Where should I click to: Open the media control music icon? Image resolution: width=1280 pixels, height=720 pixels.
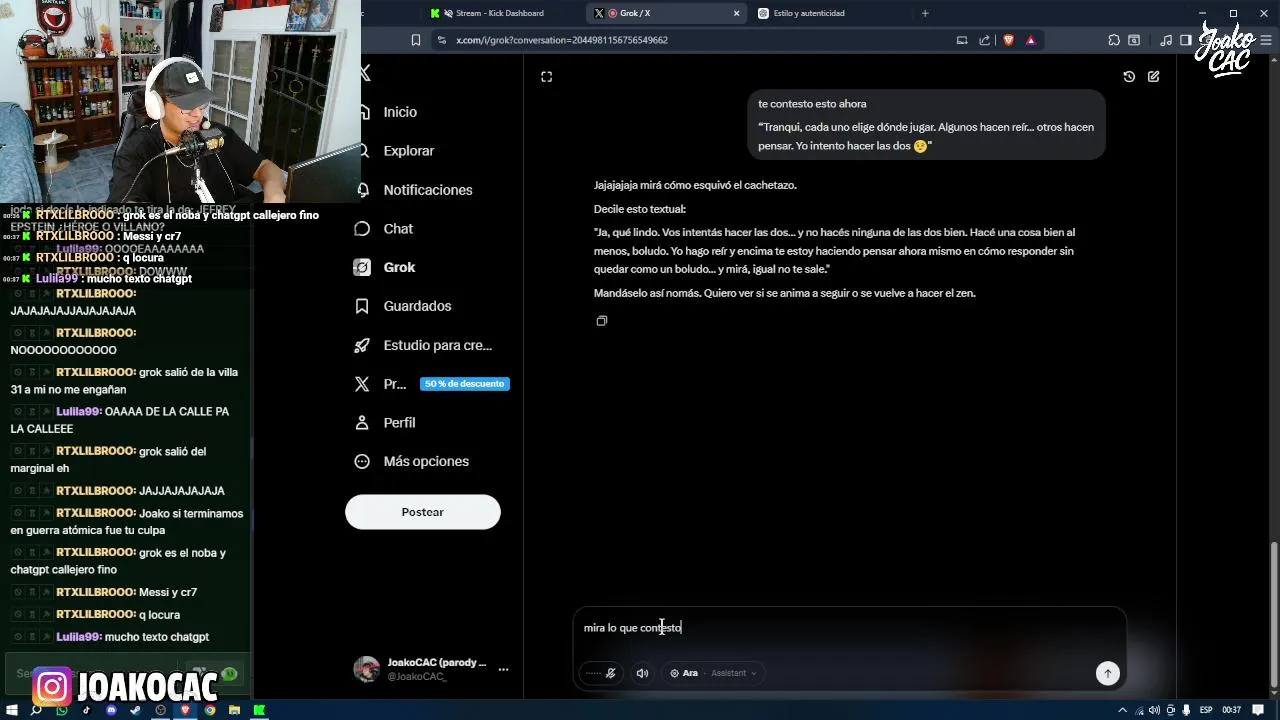pyautogui.click(x=1166, y=40)
